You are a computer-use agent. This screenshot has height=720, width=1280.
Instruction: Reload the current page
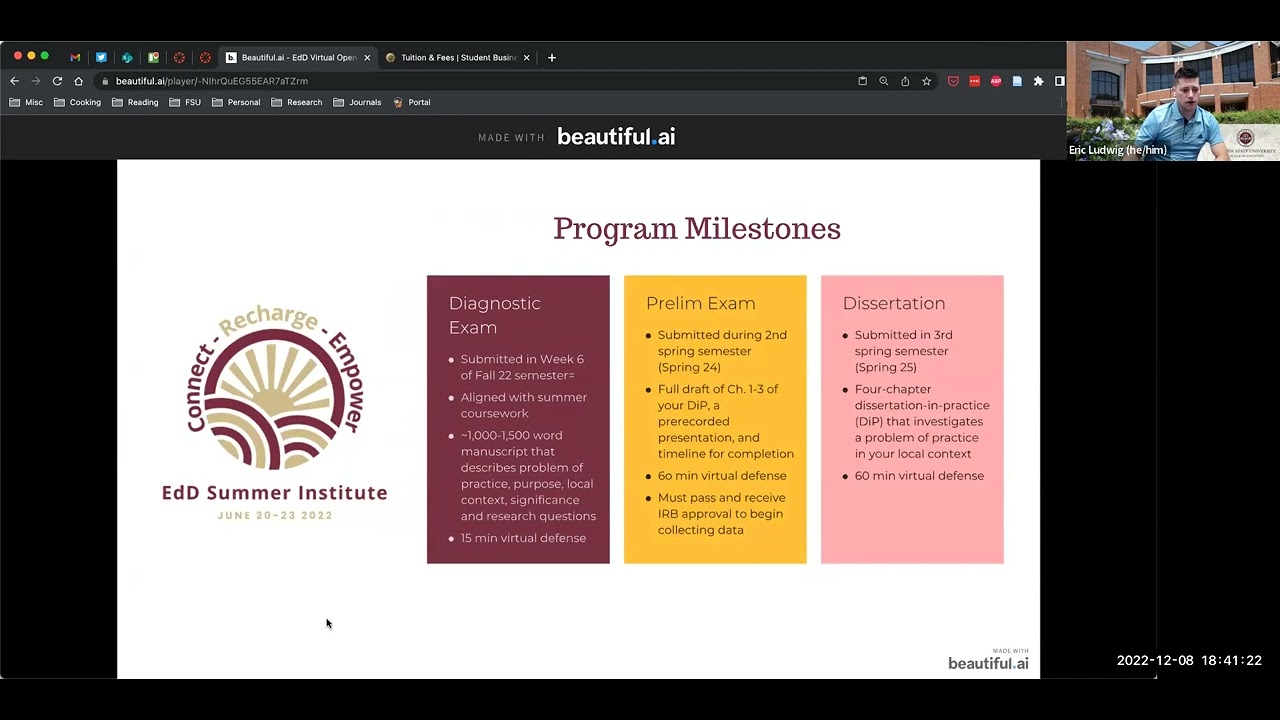point(57,81)
